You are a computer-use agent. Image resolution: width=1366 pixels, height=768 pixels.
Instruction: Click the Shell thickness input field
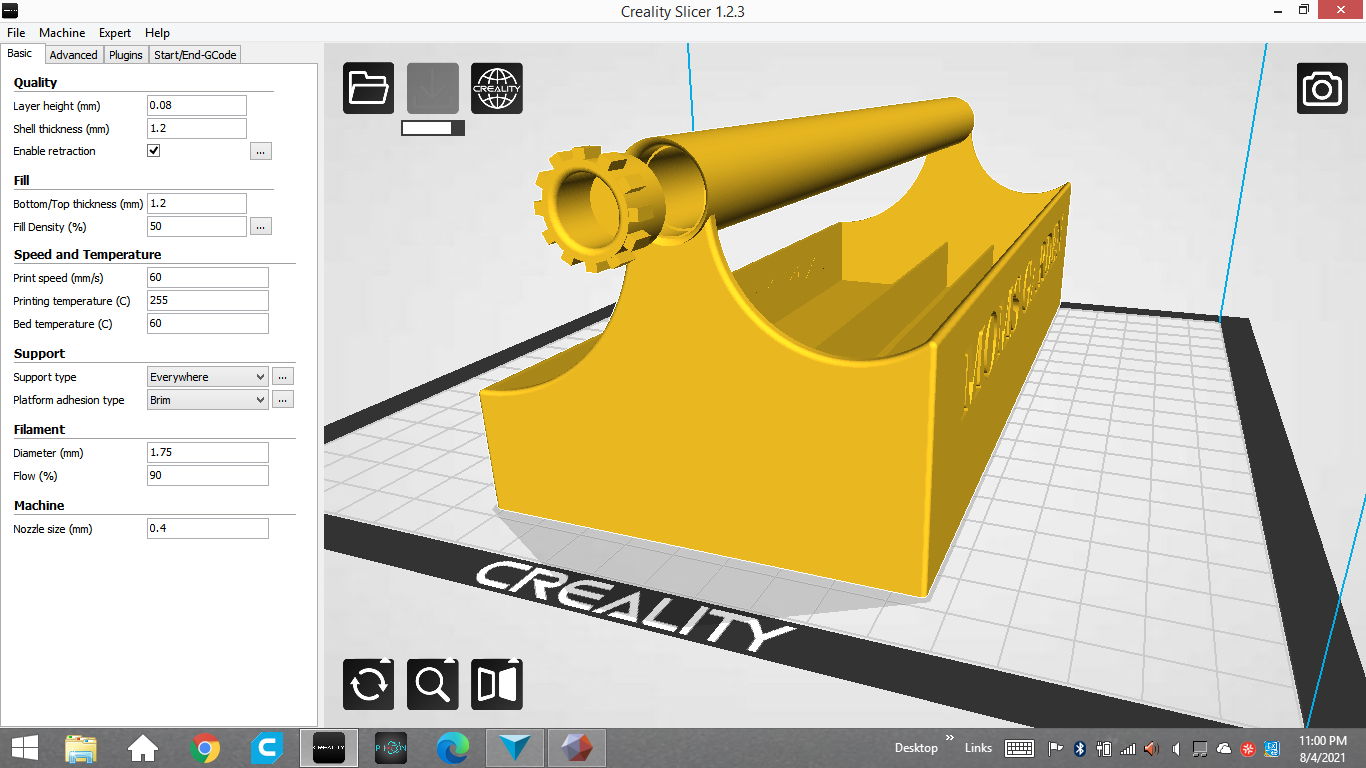click(197, 128)
